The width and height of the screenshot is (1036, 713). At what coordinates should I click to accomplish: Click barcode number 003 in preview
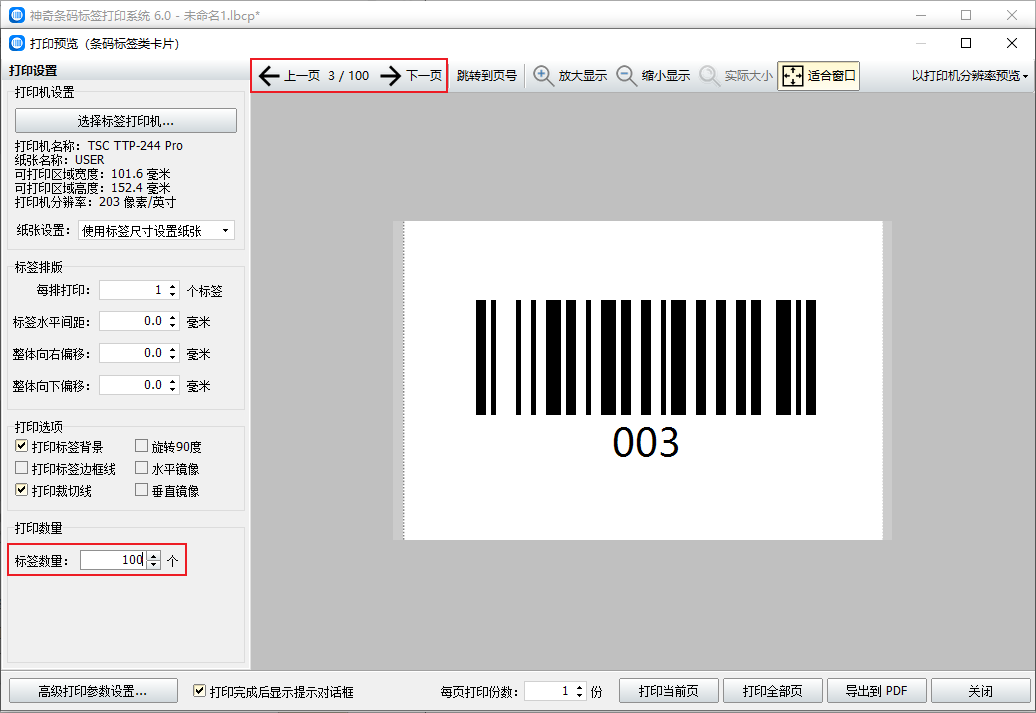(x=646, y=442)
